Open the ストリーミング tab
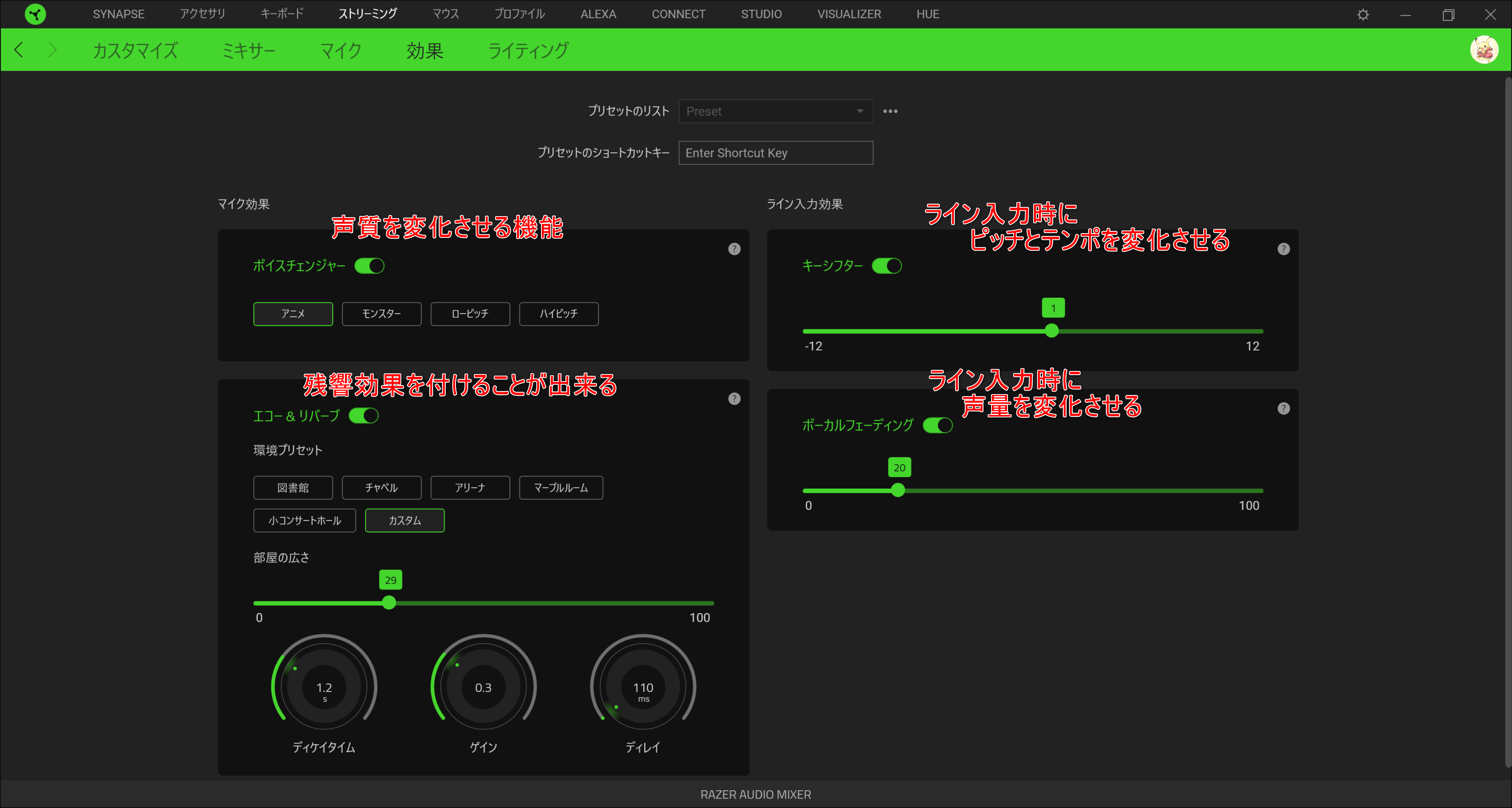1512x808 pixels. click(368, 14)
